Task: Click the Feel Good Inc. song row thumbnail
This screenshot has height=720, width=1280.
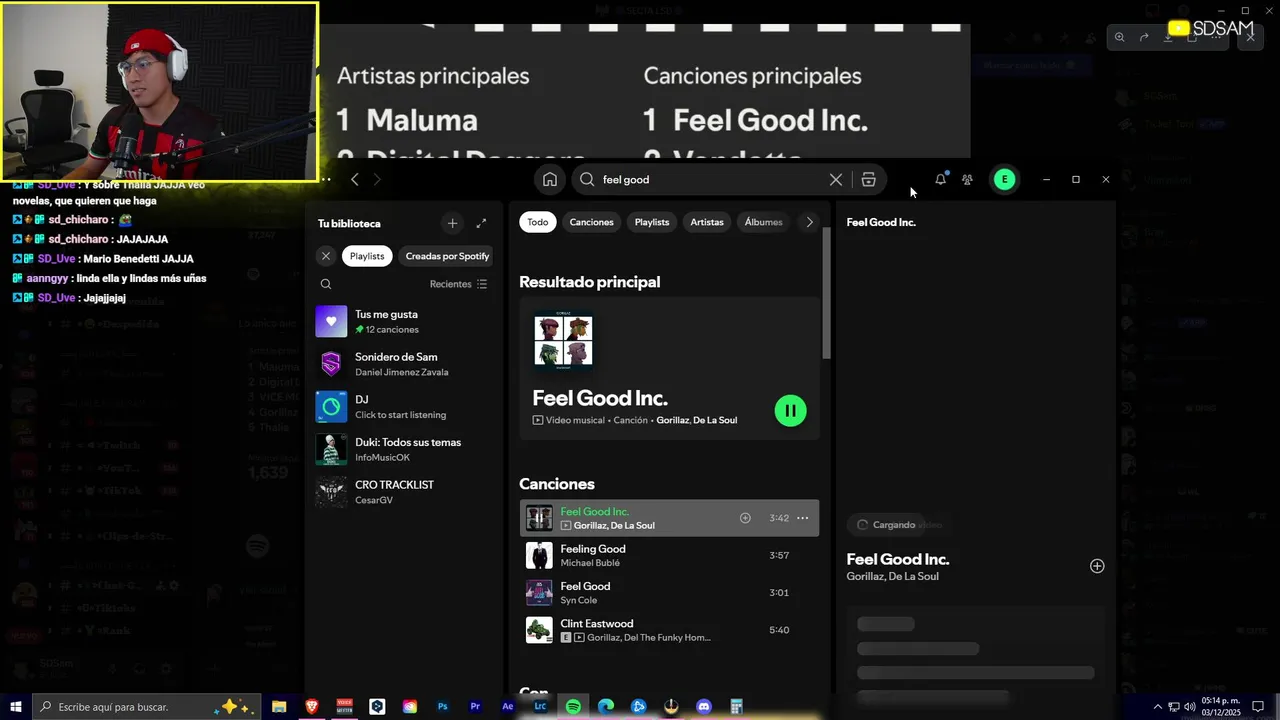Action: [x=539, y=518]
